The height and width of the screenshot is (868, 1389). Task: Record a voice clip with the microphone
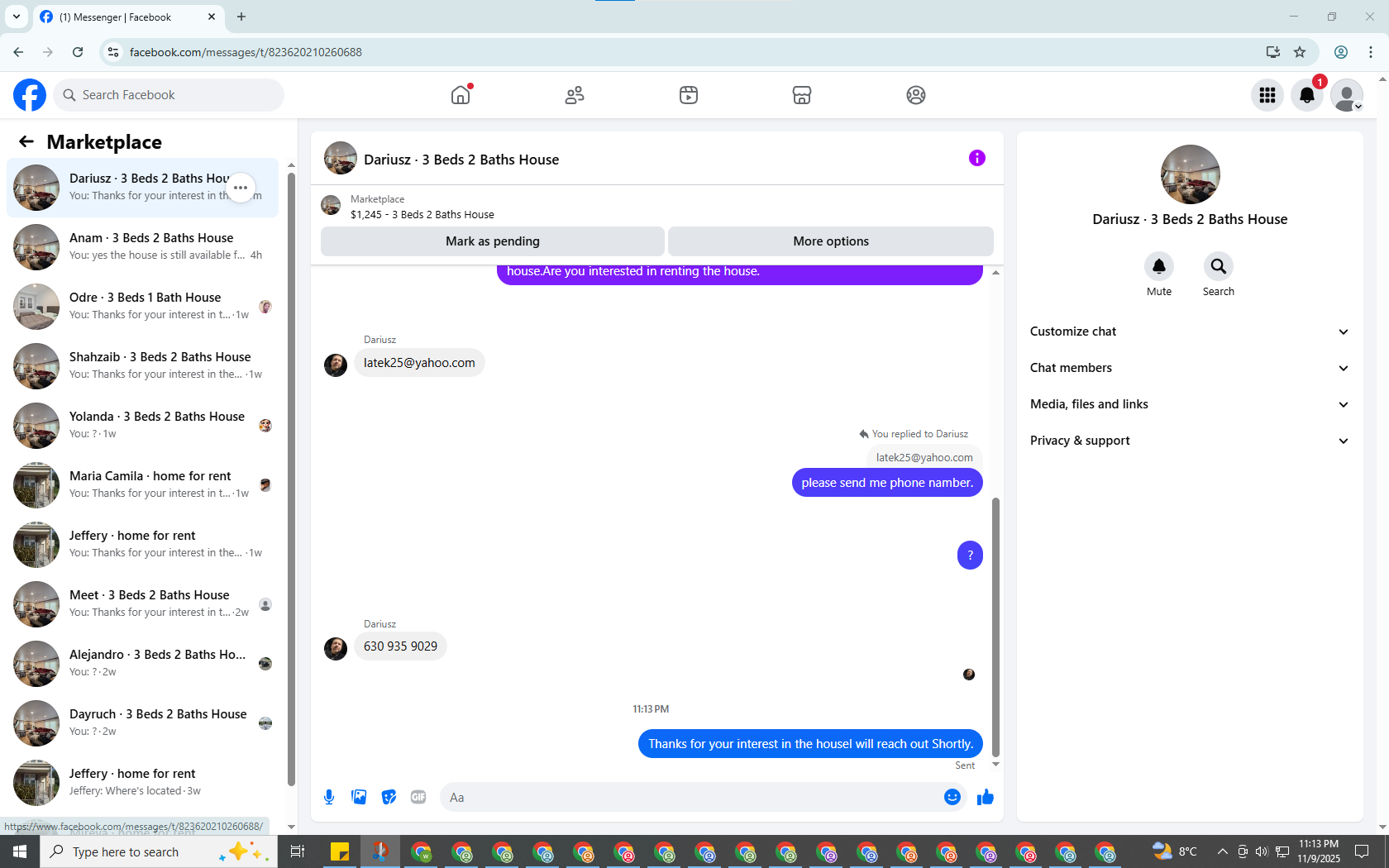pos(329,797)
